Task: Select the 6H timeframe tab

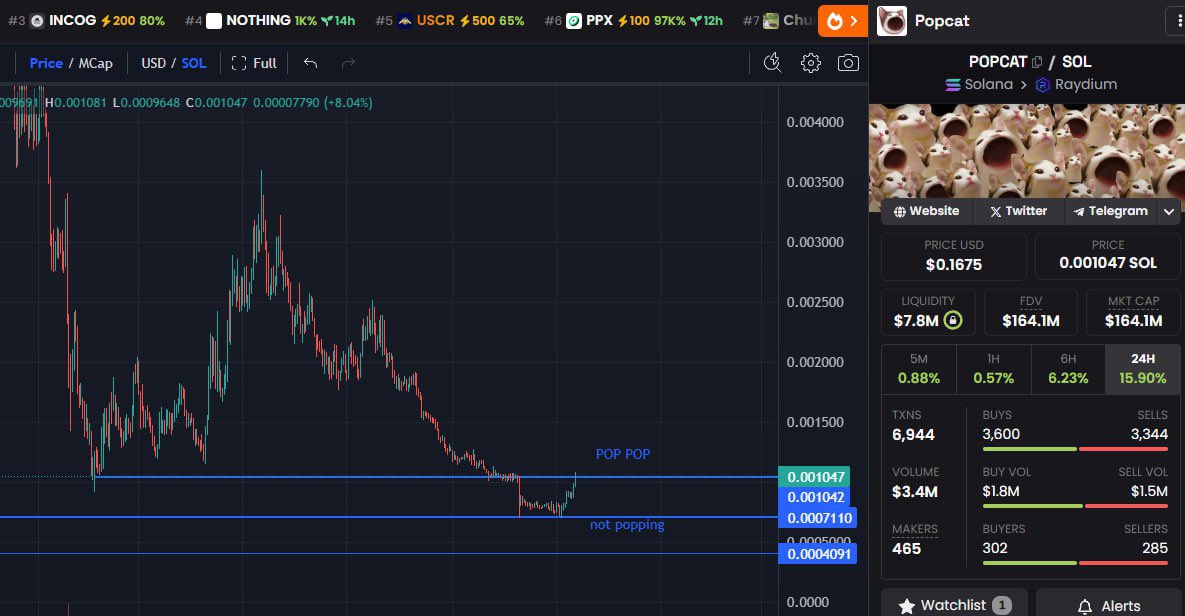Action: click(x=1068, y=370)
